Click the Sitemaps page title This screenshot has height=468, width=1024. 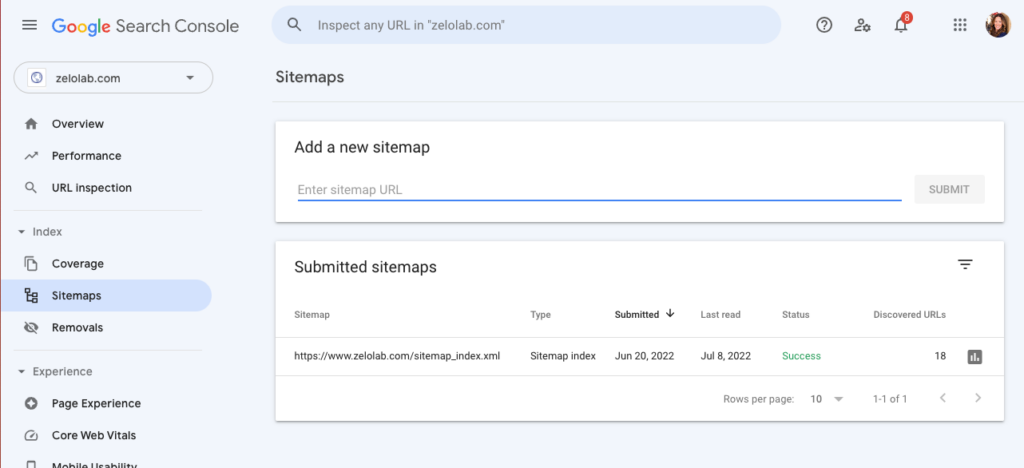(310, 77)
